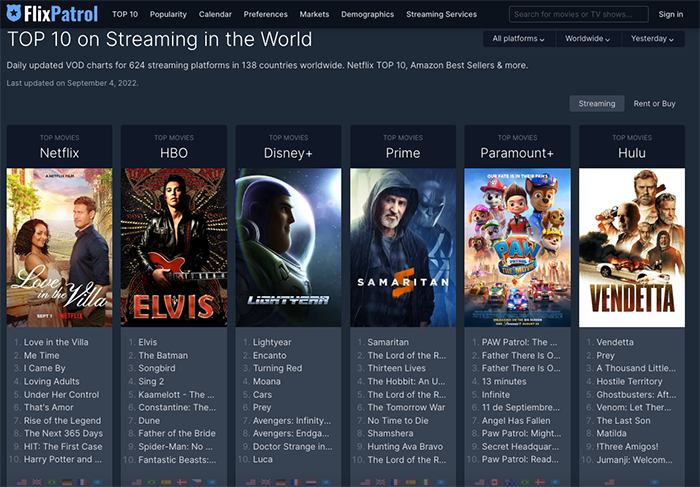Screen dimensions: 700x487
Task: Open the Demographics menu item
Action: click(x=367, y=14)
